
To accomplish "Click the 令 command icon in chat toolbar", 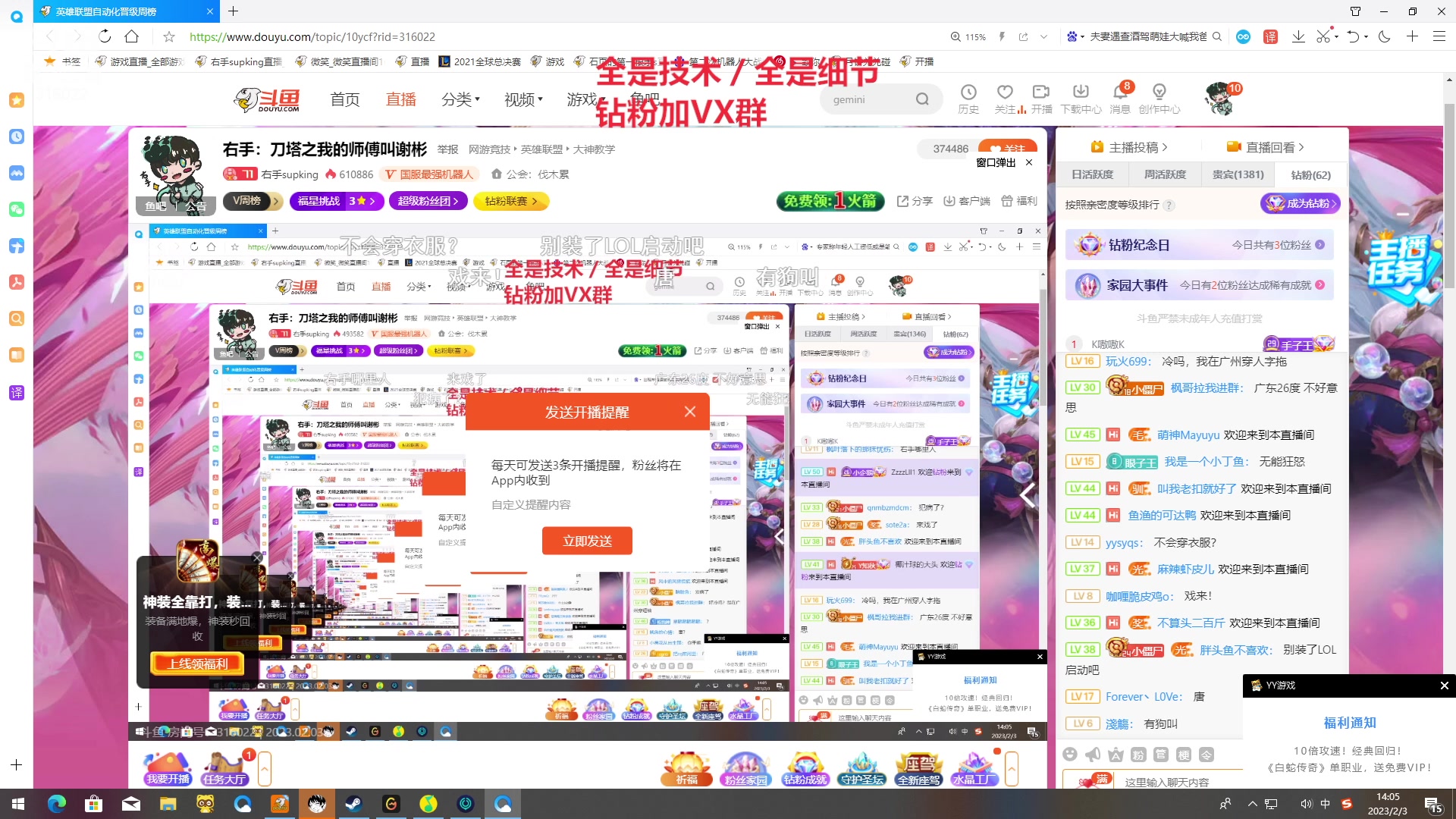I will tap(1207, 754).
